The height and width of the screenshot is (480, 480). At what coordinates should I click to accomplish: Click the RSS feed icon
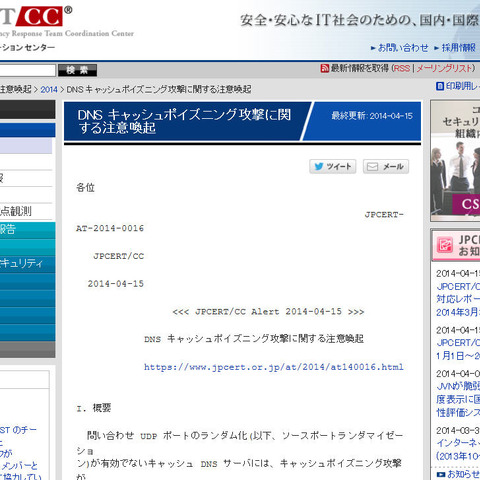click(324, 68)
